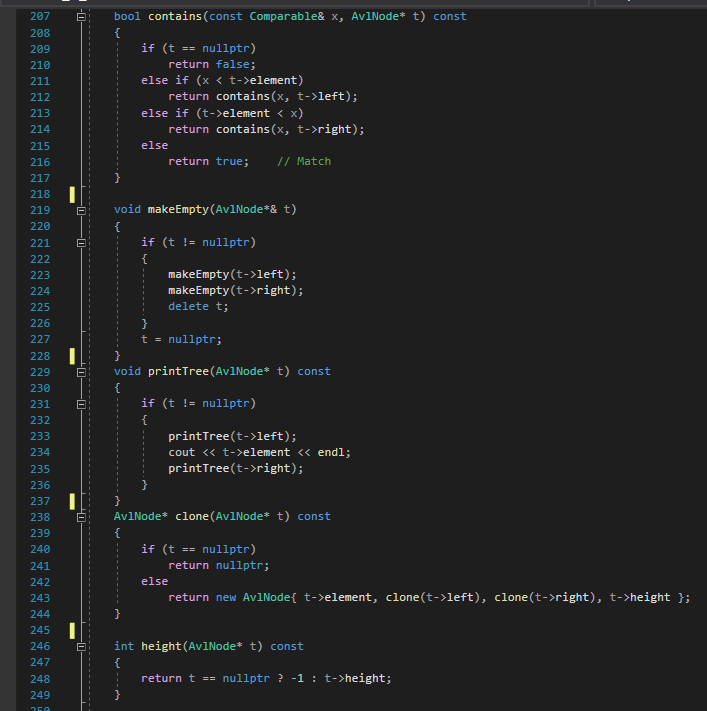Click 'Comparable&' type on line 207

(x=287, y=16)
